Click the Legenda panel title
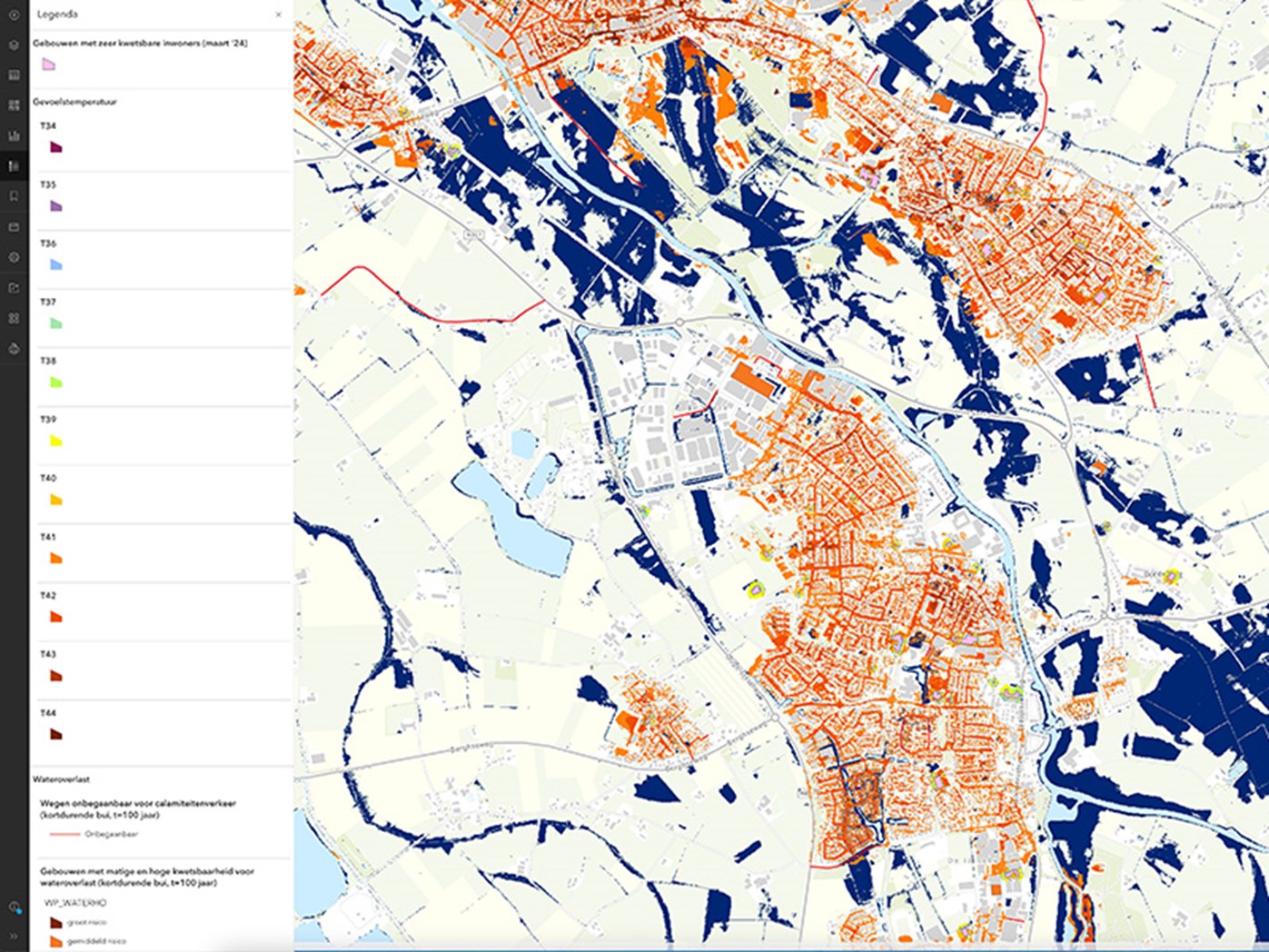The height and width of the screenshot is (952, 1269). [56, 15]
